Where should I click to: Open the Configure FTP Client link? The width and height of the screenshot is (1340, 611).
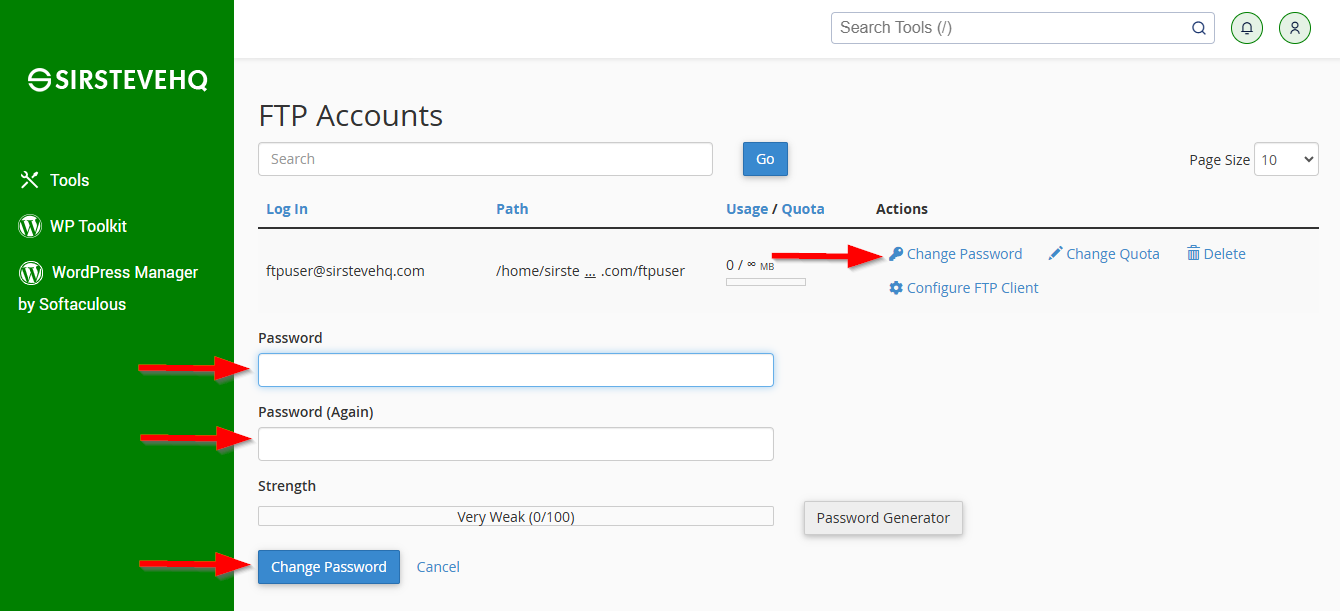[x=972, y=288]
